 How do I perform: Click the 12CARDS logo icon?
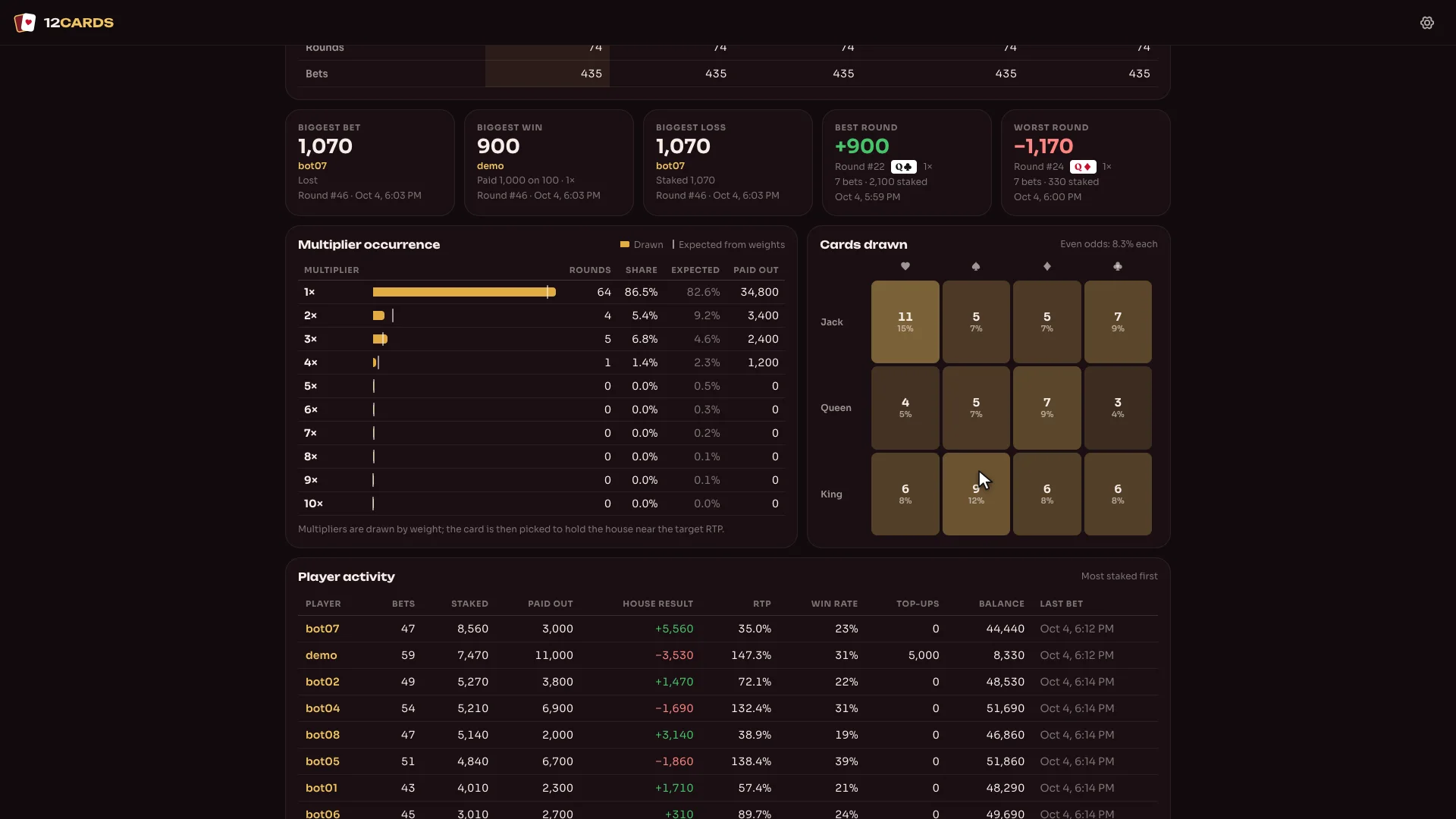pos(25,23)
